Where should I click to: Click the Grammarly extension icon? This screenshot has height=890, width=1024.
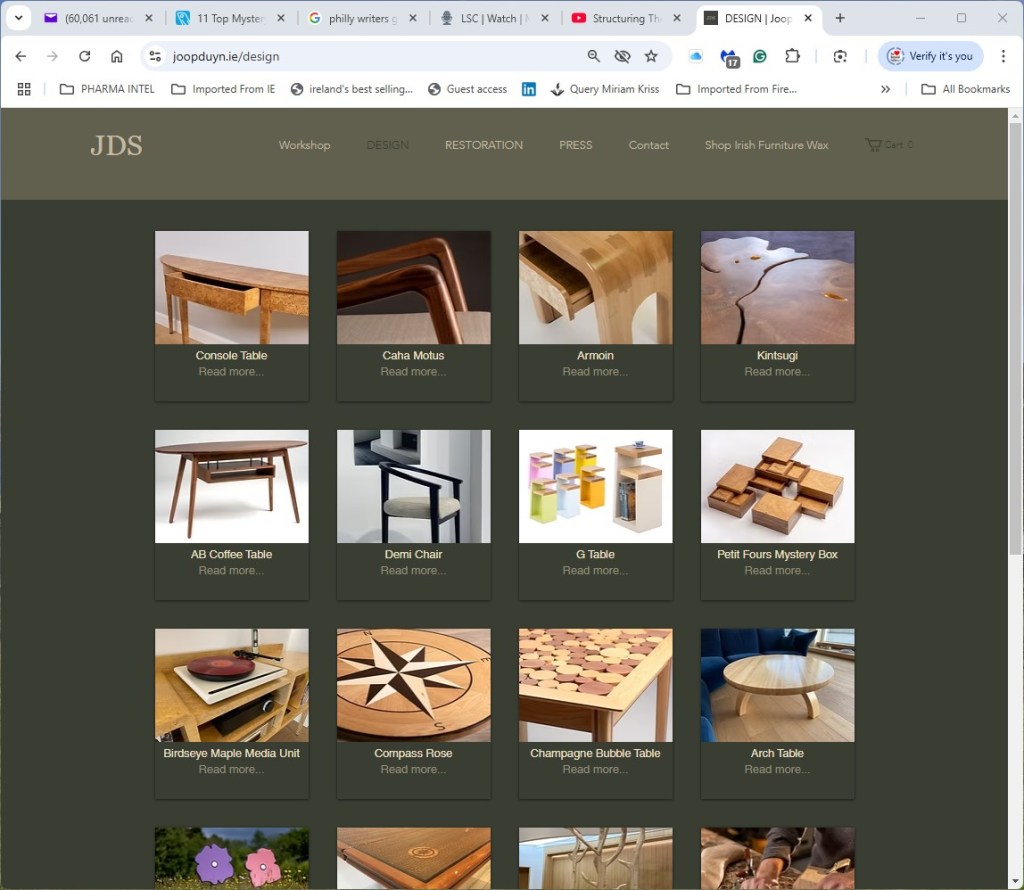coord(760,57)
